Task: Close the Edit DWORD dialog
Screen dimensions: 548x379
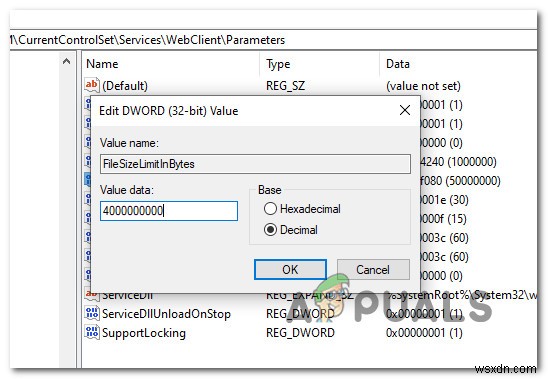Action: [405, 110]
